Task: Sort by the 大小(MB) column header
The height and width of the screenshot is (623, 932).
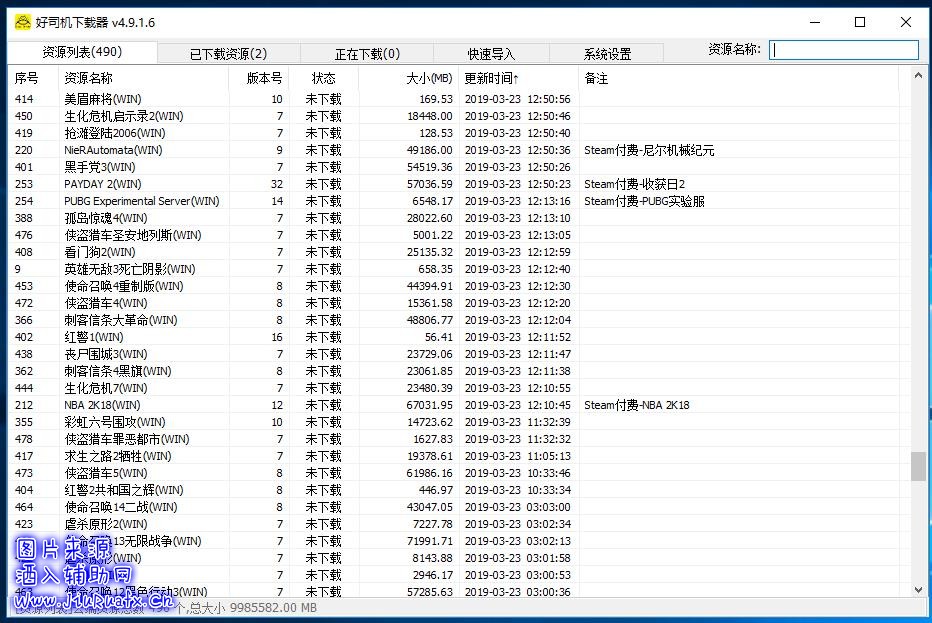Action: (x=409, y=78)
